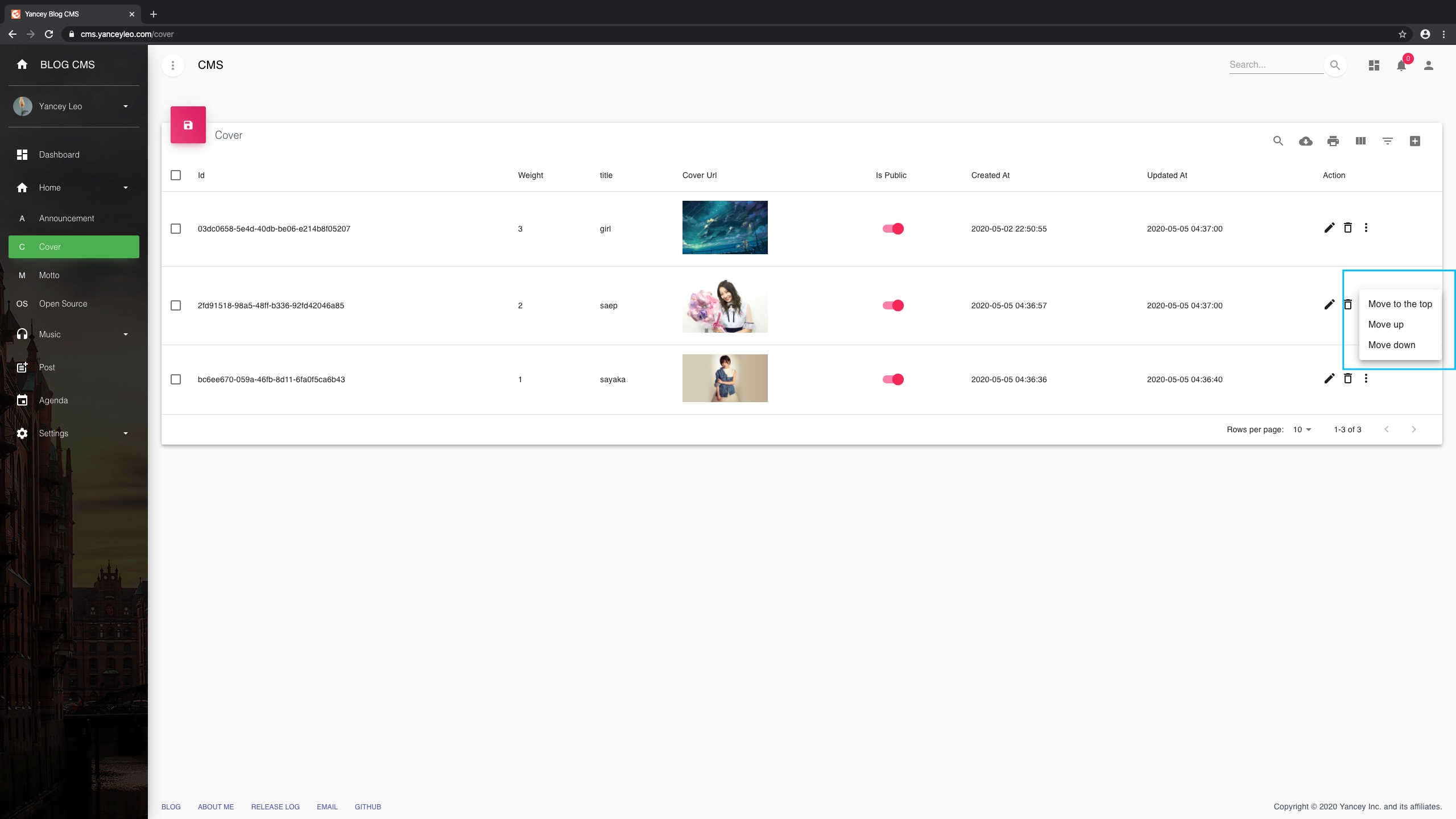1456x819 pixels.
Task: Select all rows with the header checkbox
Action: click(176, 175)
